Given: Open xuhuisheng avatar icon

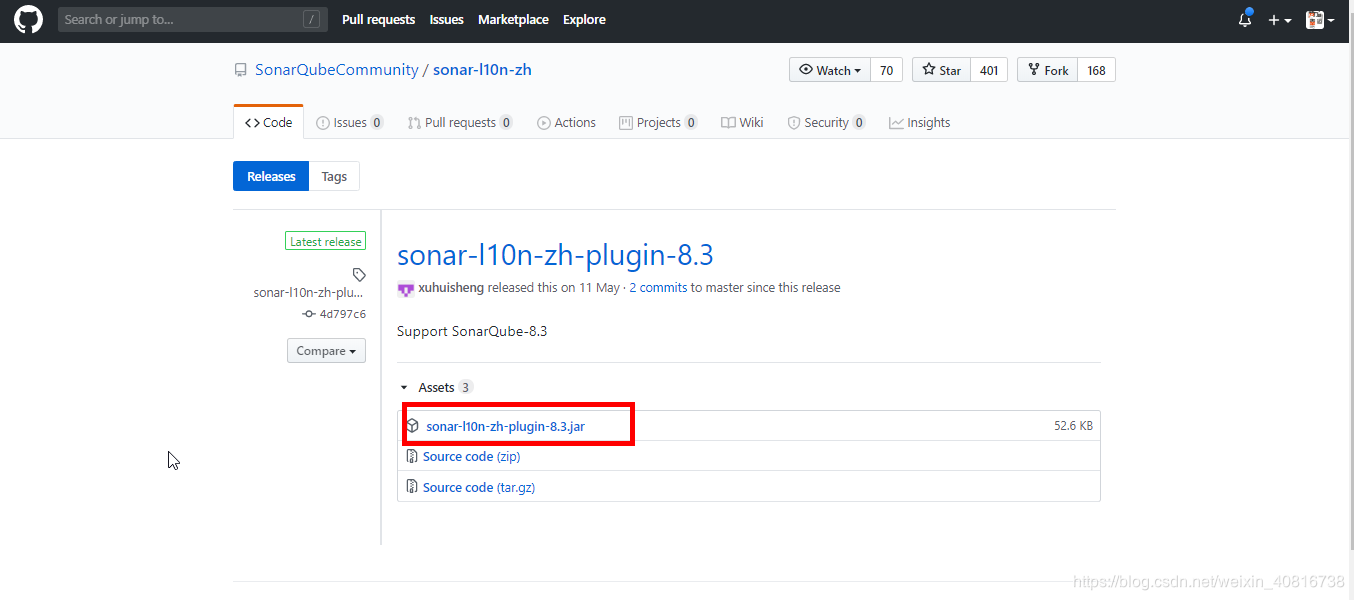Looking at the screenshot, I should coord(405,288).
